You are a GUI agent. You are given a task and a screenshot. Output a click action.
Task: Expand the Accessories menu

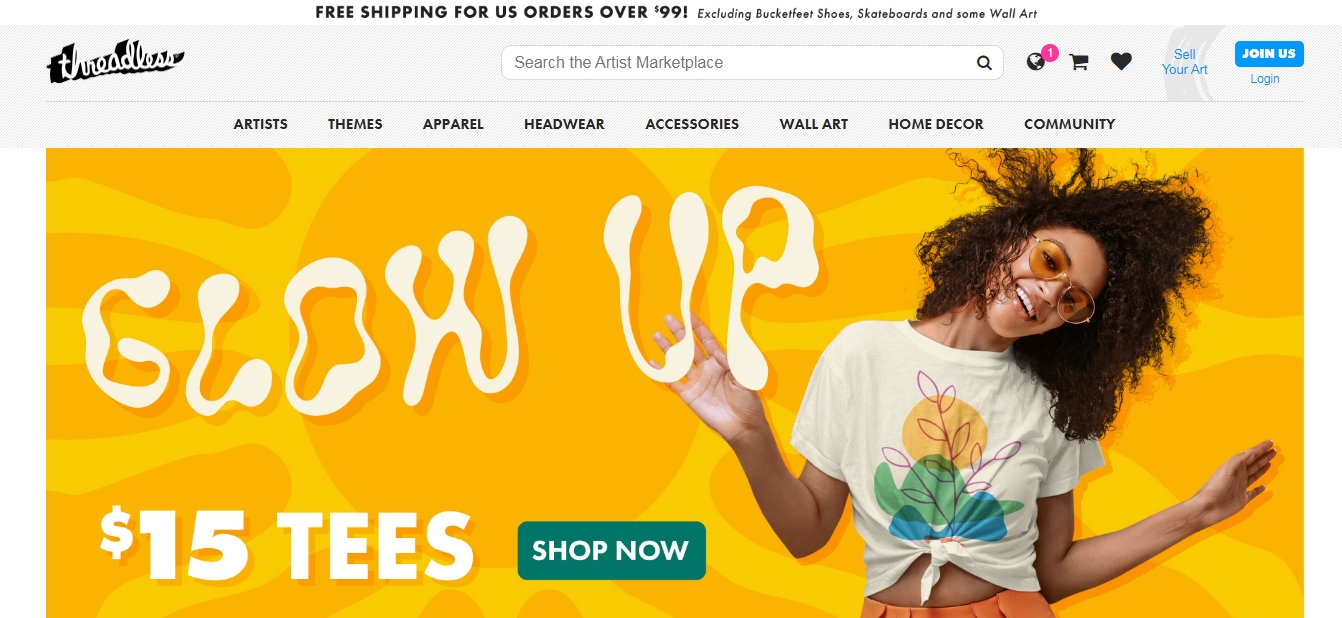click(692, 124)
